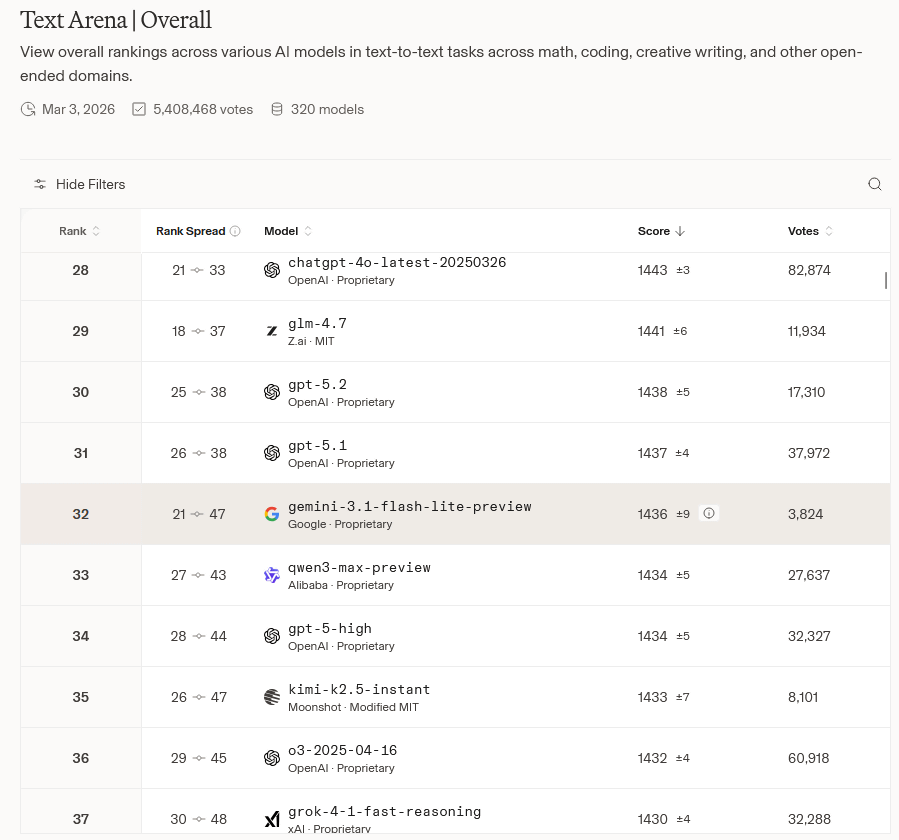Click the Z.ai logo next to glm-4.7
Viewport: 899px width, 840px height.
pos(272,331)
